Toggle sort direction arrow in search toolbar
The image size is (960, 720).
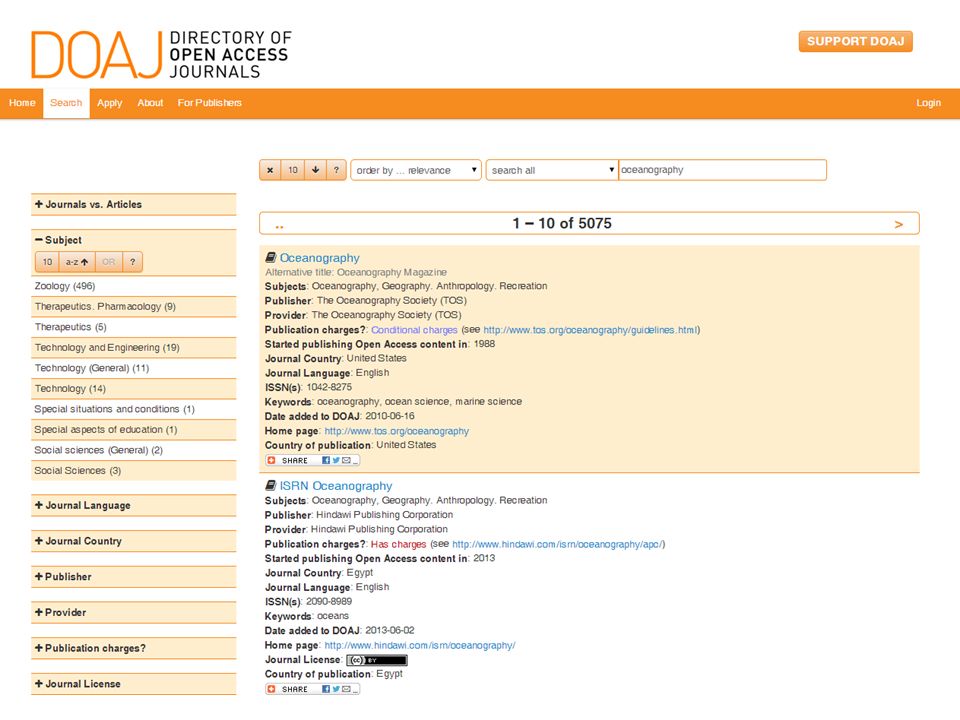315,170
